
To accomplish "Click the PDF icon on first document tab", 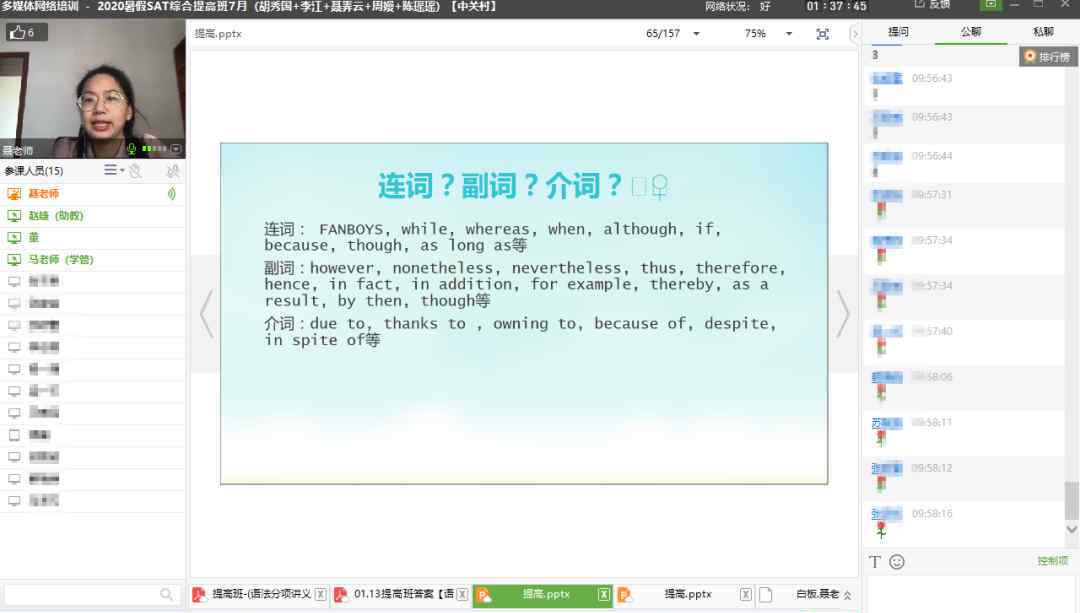I will pos(200,594).
